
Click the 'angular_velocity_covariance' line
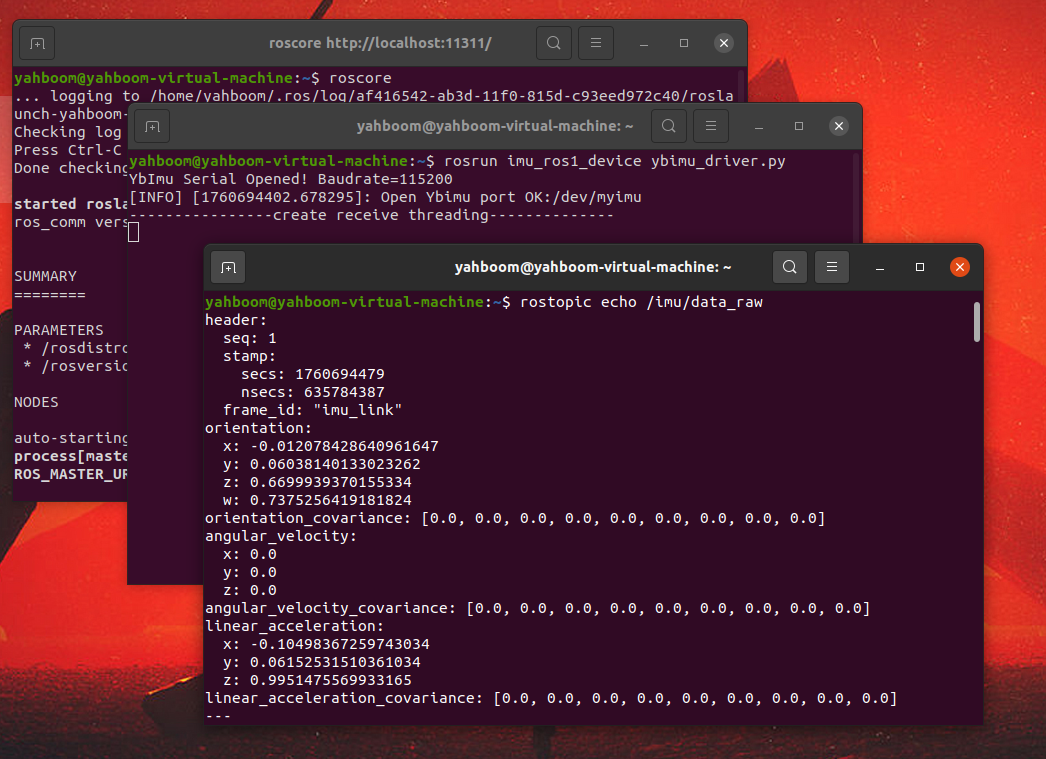pos(538,608)
